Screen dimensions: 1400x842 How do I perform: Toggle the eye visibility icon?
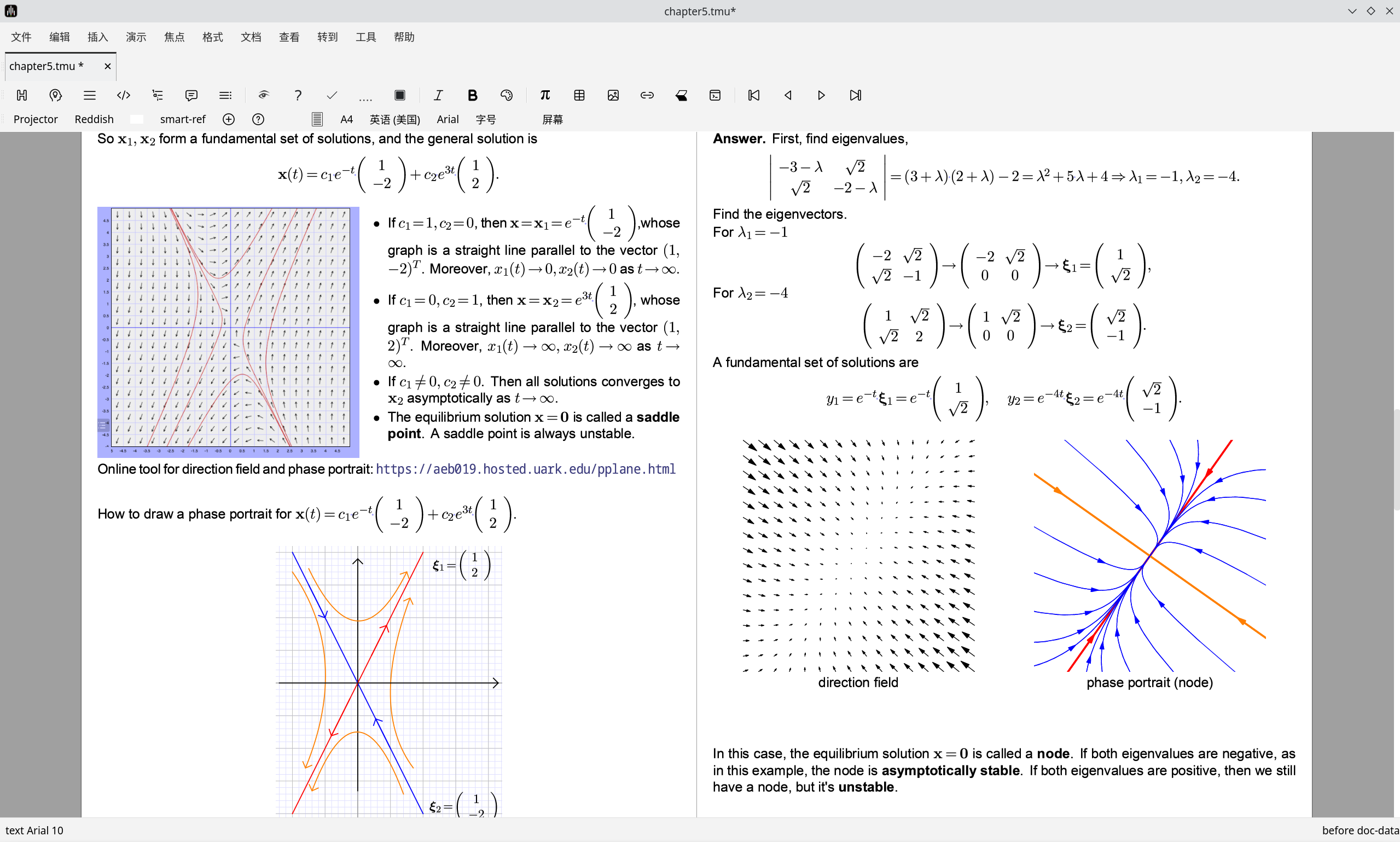coord(263,95)
